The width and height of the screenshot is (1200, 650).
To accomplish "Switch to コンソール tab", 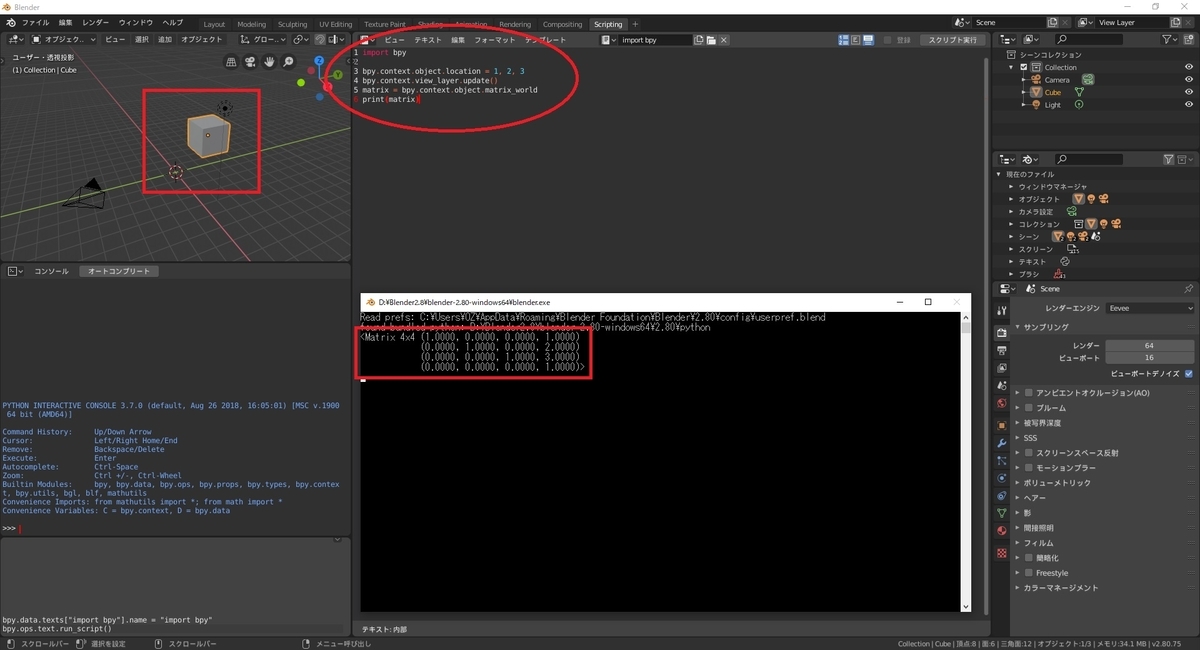I will click(51, 271).
